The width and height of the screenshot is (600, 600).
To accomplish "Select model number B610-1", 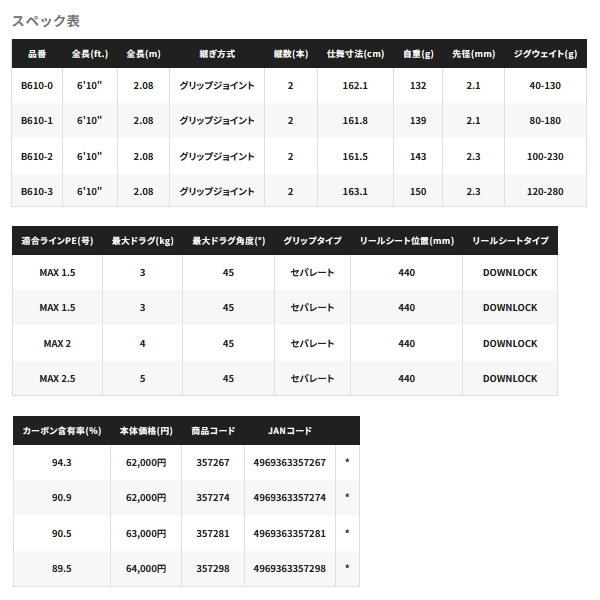I will [37, 121].
